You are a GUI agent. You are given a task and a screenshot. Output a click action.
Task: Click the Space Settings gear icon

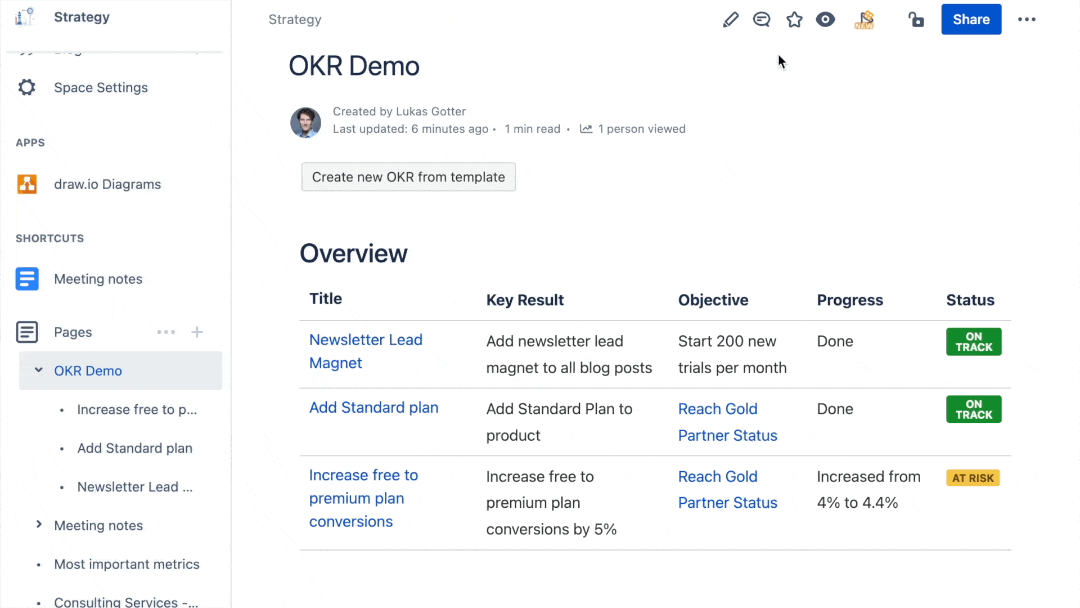pyautogui.click(x=27, y=87)
